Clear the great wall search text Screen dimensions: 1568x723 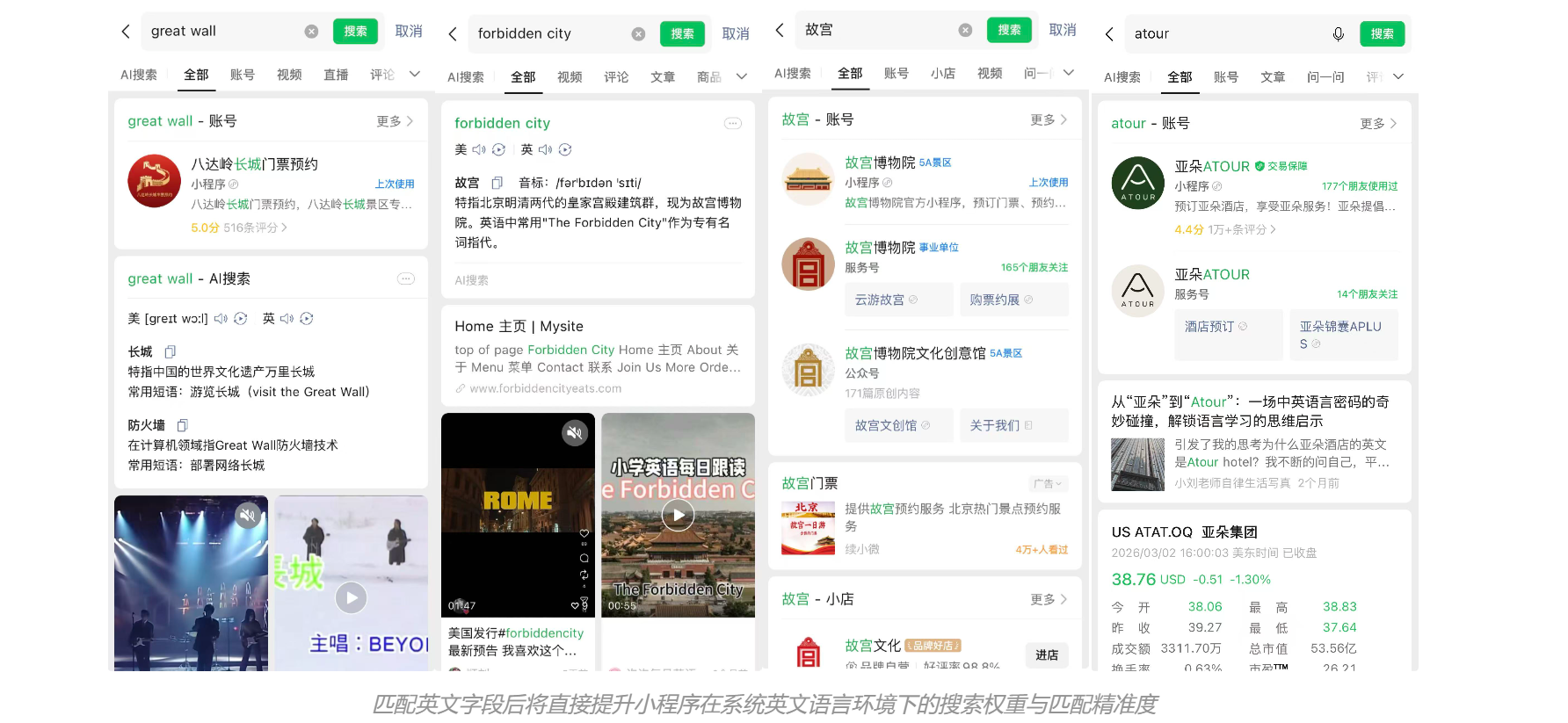(311, 32)
